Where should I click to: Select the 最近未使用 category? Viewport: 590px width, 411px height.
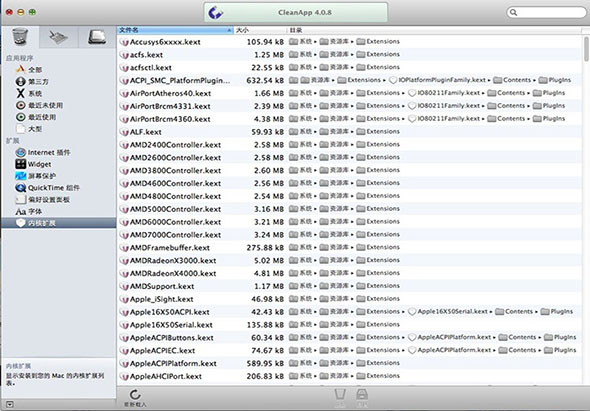pyautogui.click(x=39, y=105)
